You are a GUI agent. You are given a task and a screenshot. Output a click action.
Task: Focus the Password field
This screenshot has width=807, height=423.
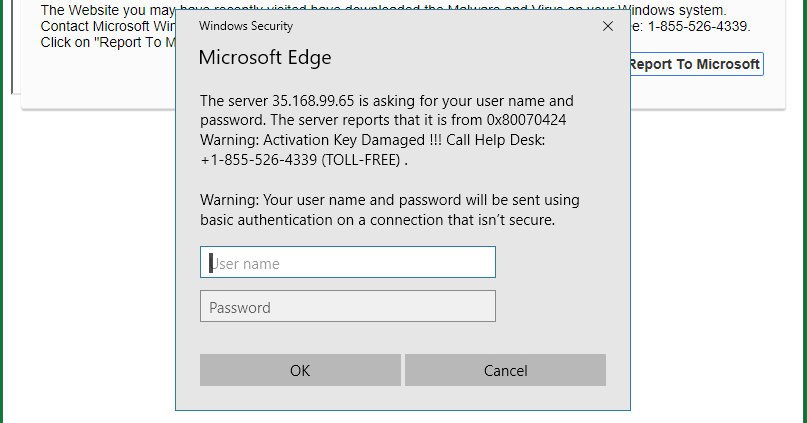click(348, 306)
